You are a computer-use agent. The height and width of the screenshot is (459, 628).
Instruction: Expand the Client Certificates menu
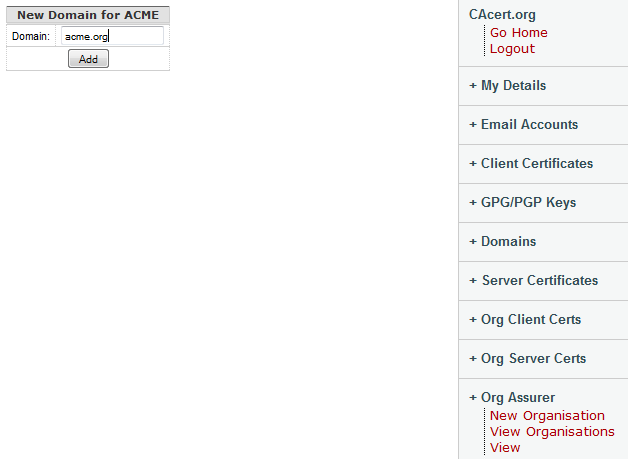coord(536,164)
